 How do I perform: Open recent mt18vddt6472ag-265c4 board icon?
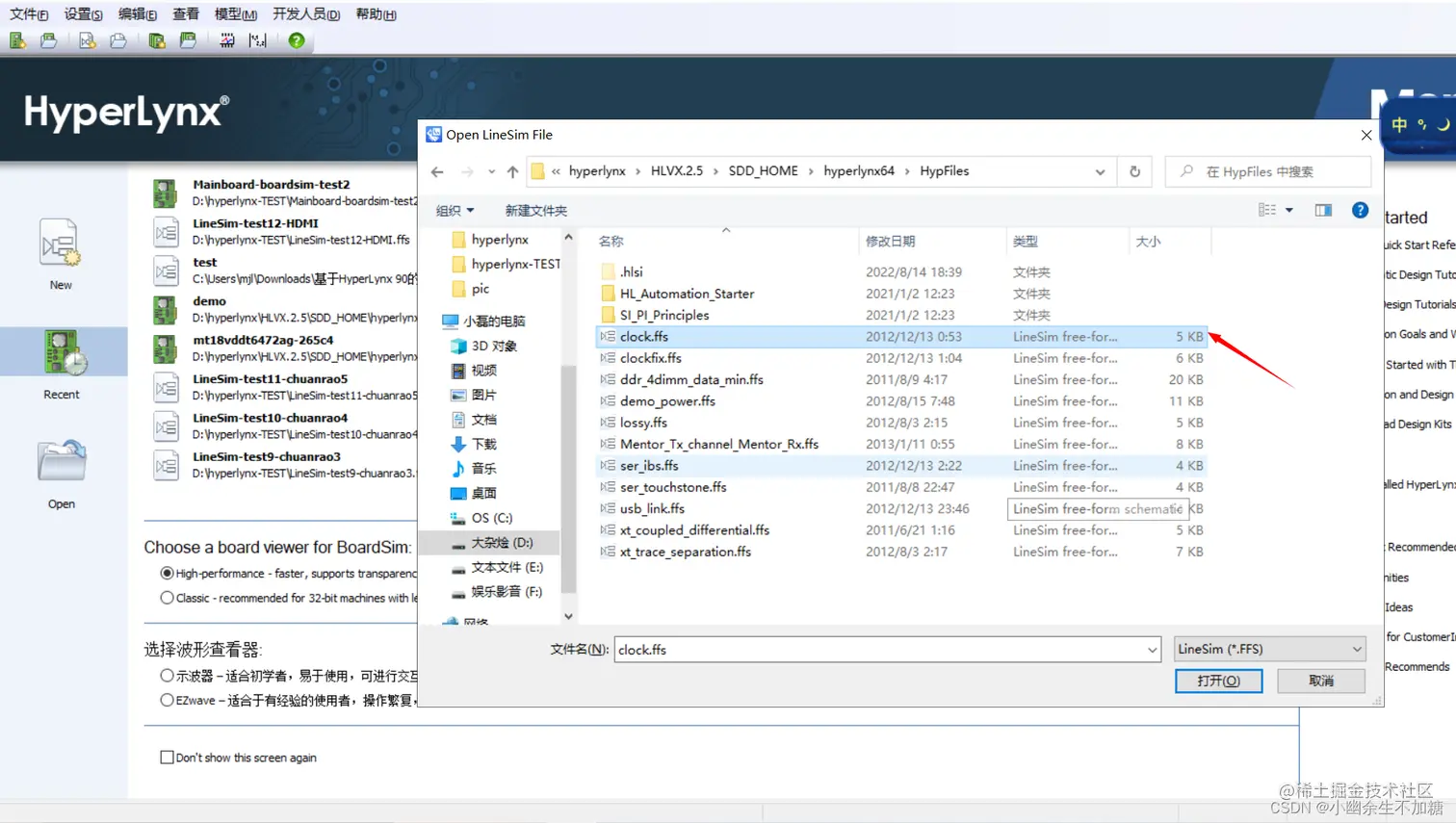[x=166, y=348]
